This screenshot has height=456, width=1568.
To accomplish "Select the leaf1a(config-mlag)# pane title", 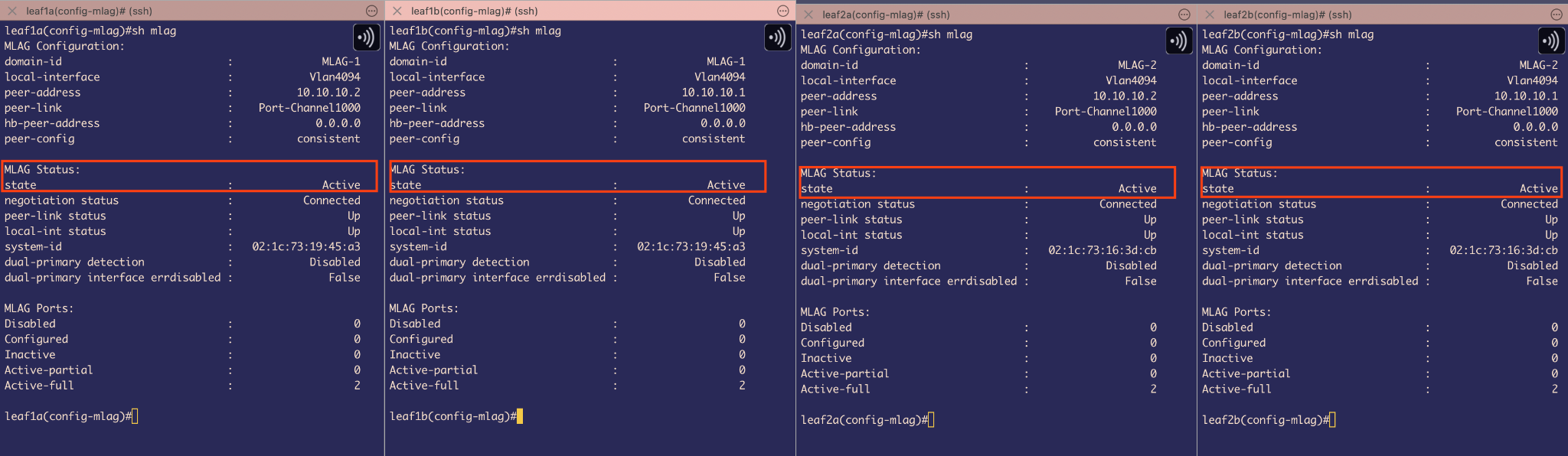I will pyautogui.click(x=89, y=11).
